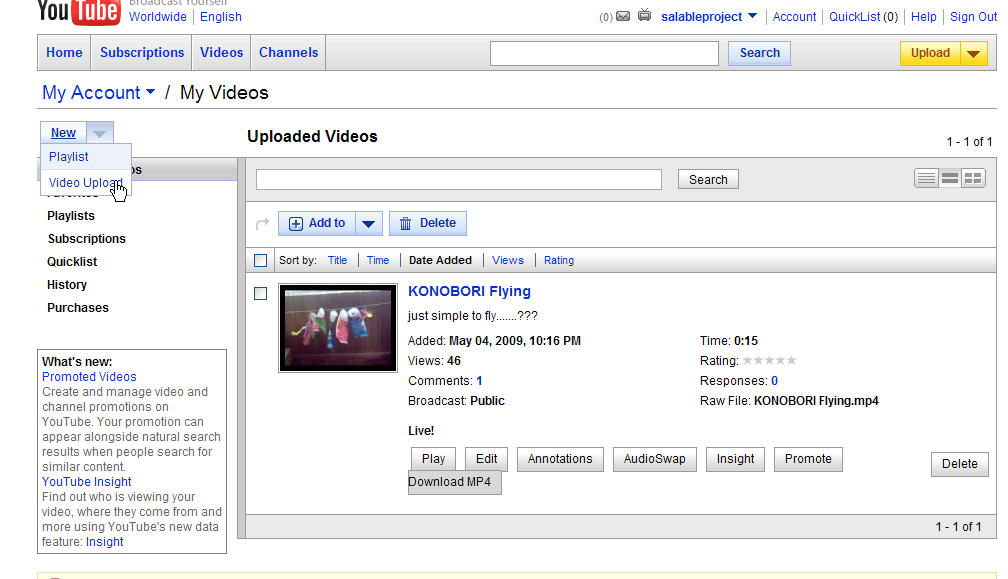Open the Help link

click(x=923, y=17)
